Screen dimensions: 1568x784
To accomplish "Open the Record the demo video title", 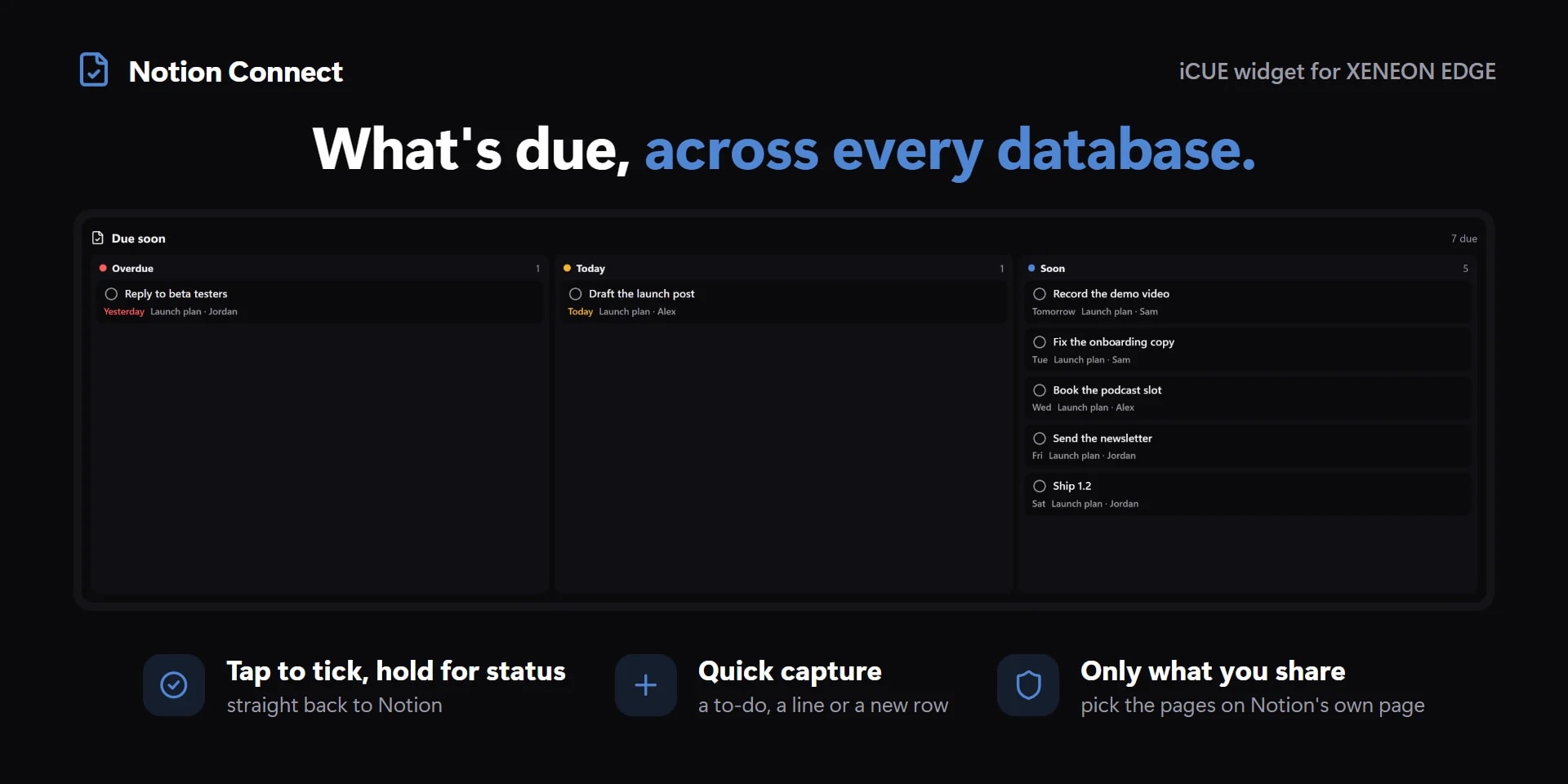I will click(1111, 294).
